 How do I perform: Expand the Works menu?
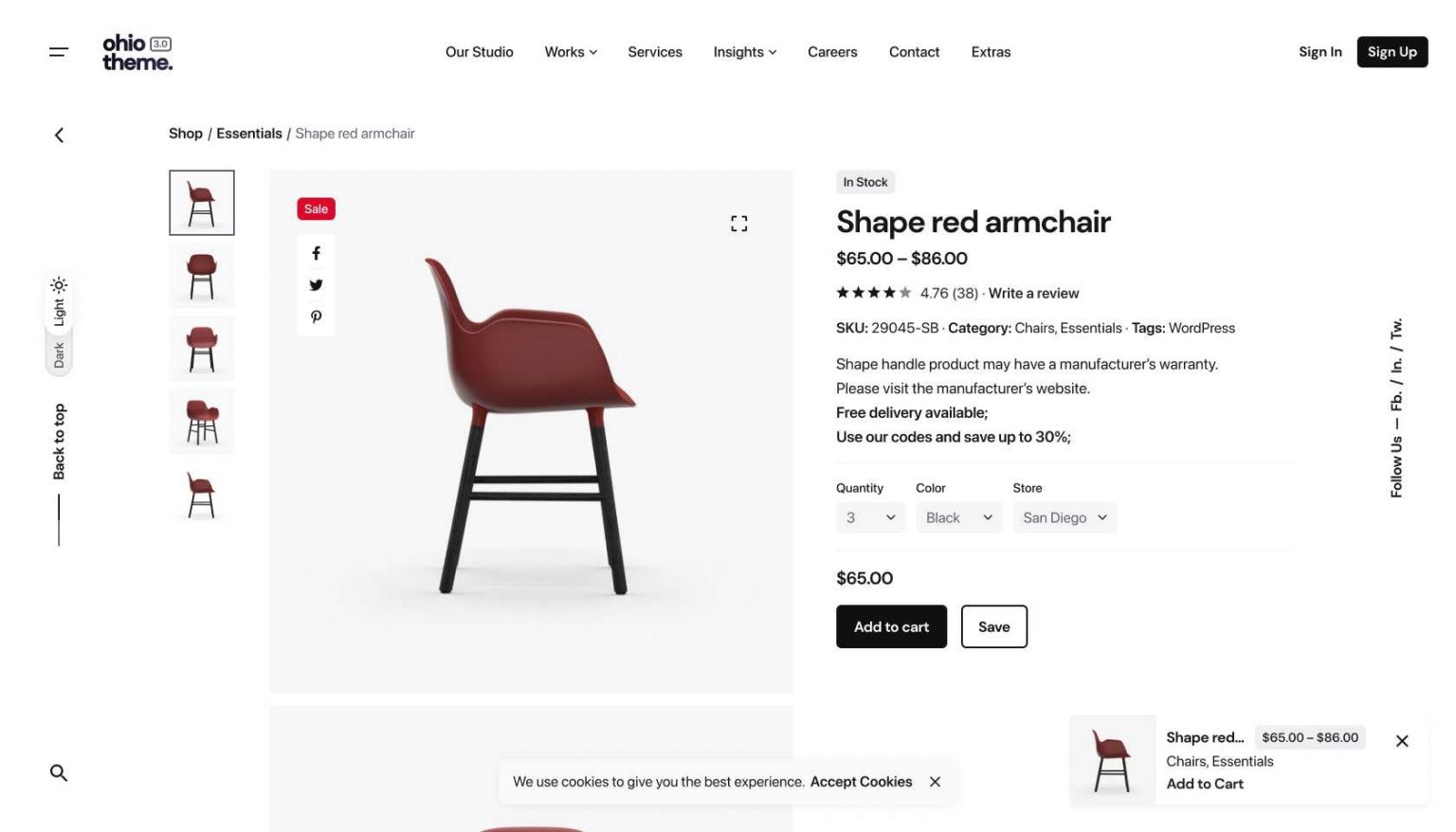[x=571, y=52]
